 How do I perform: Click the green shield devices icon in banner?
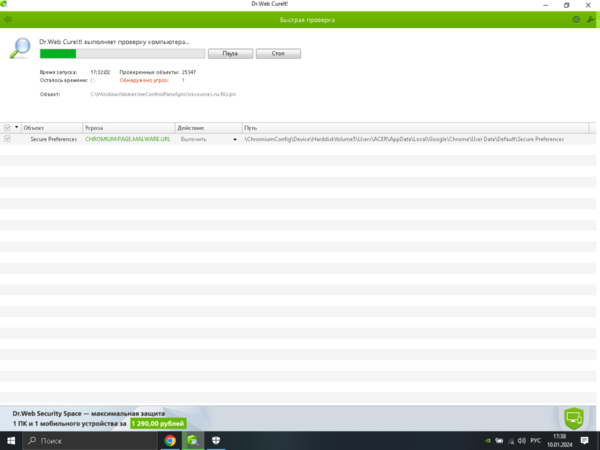tap(574, 418)
